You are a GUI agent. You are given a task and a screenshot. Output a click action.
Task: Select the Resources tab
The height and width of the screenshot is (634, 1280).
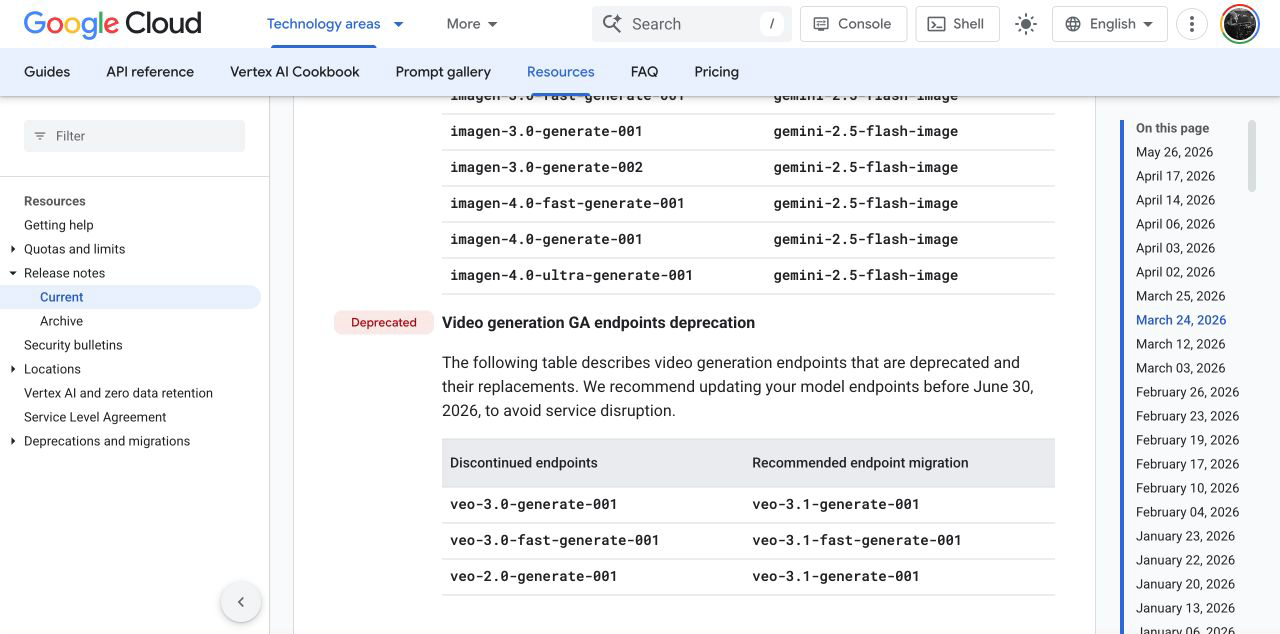[x=561, y=72]
